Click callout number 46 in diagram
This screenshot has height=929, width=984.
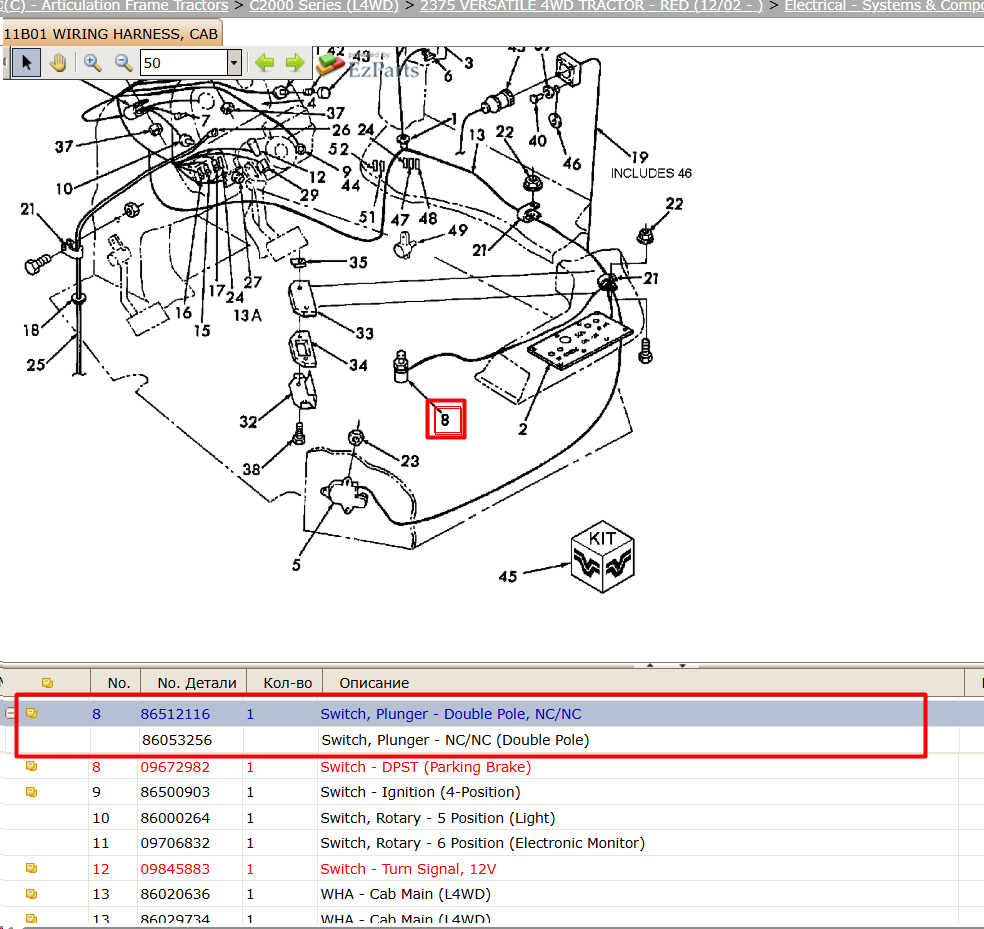[x=572, y=164]
